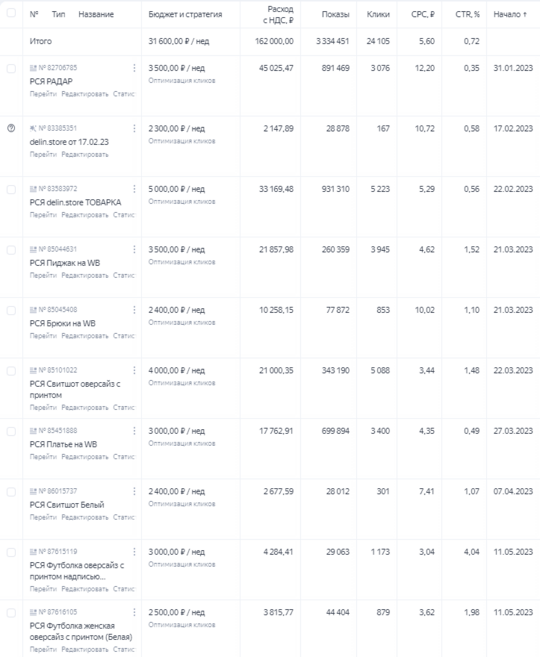Open kebab menu for РСЯ delin.store ТОВАРКА
The image size is (540, 657).
pyautogui.click(x=134, y=189)
